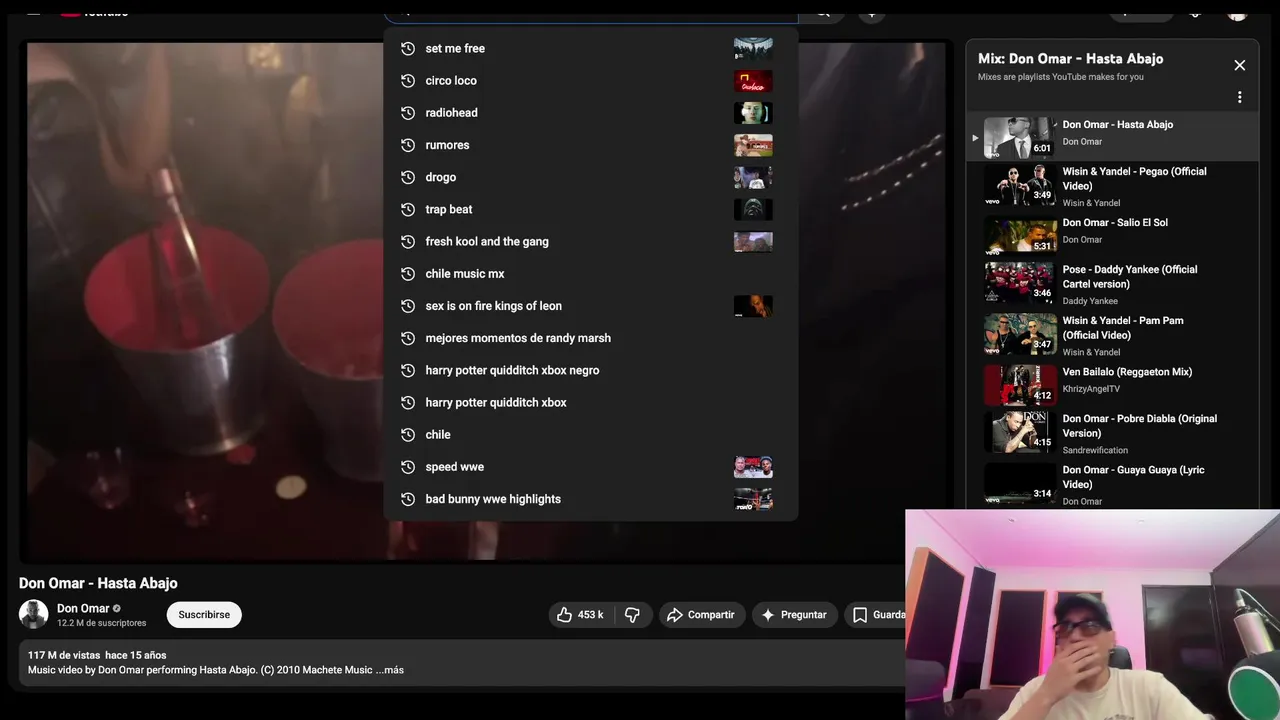This screenshot has height=720, width=1280.
Task: Choose 'trap beat' suggestion text
Action: [x=448, y=209]
